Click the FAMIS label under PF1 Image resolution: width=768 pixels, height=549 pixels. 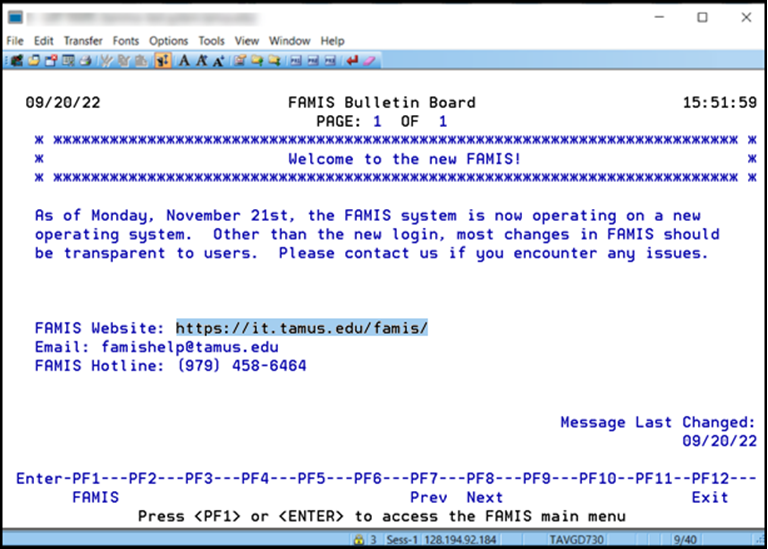[96, 497]
